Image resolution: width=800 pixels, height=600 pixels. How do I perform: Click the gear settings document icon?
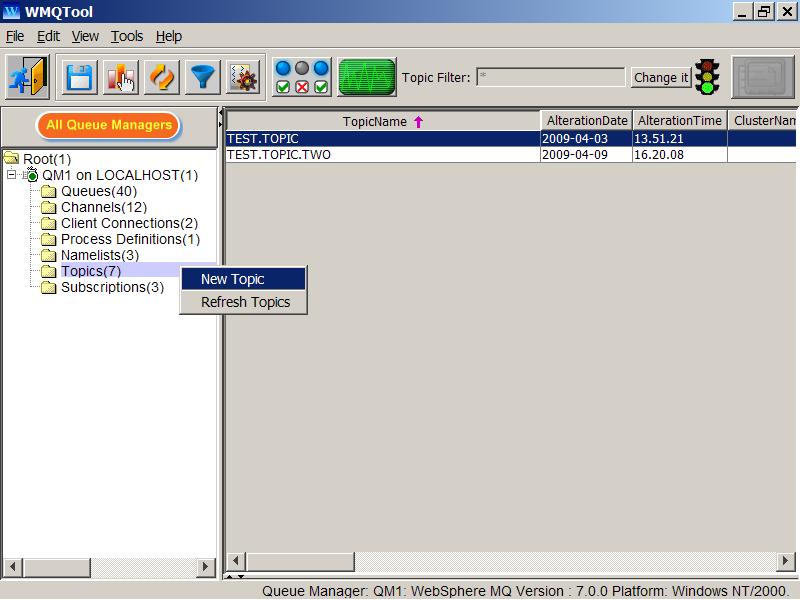244,78
